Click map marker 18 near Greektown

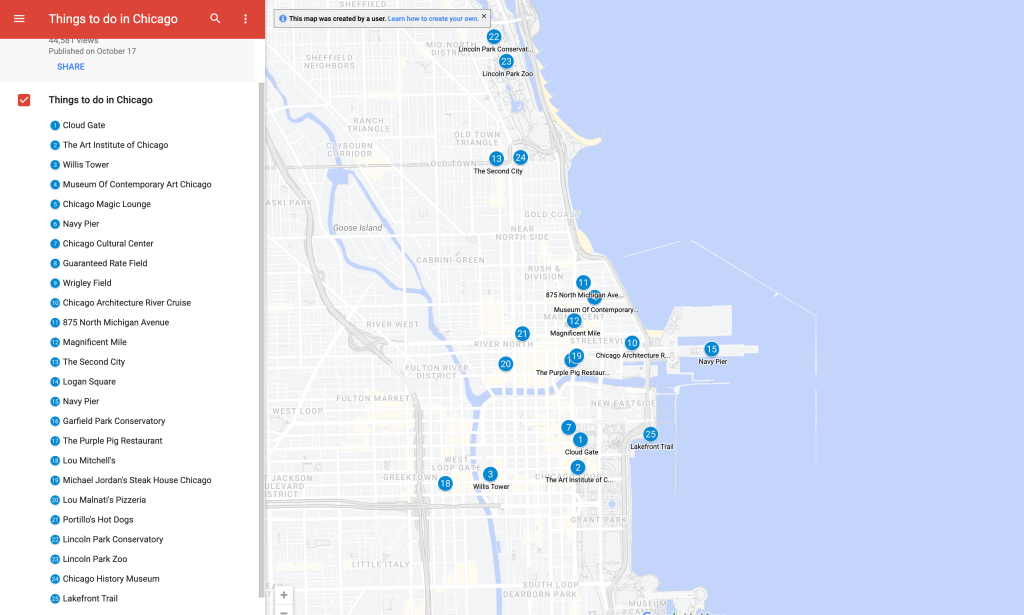pyautogui.click(x=445, y=483)
